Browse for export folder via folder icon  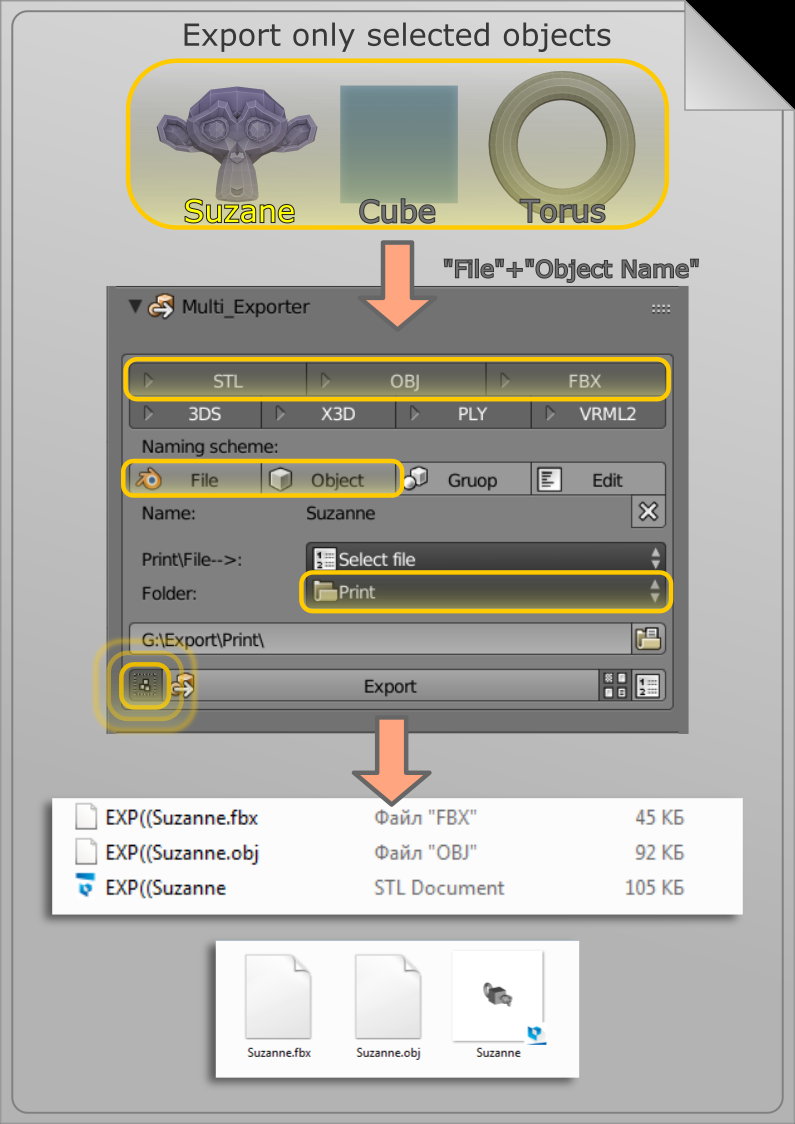point(648,639)
